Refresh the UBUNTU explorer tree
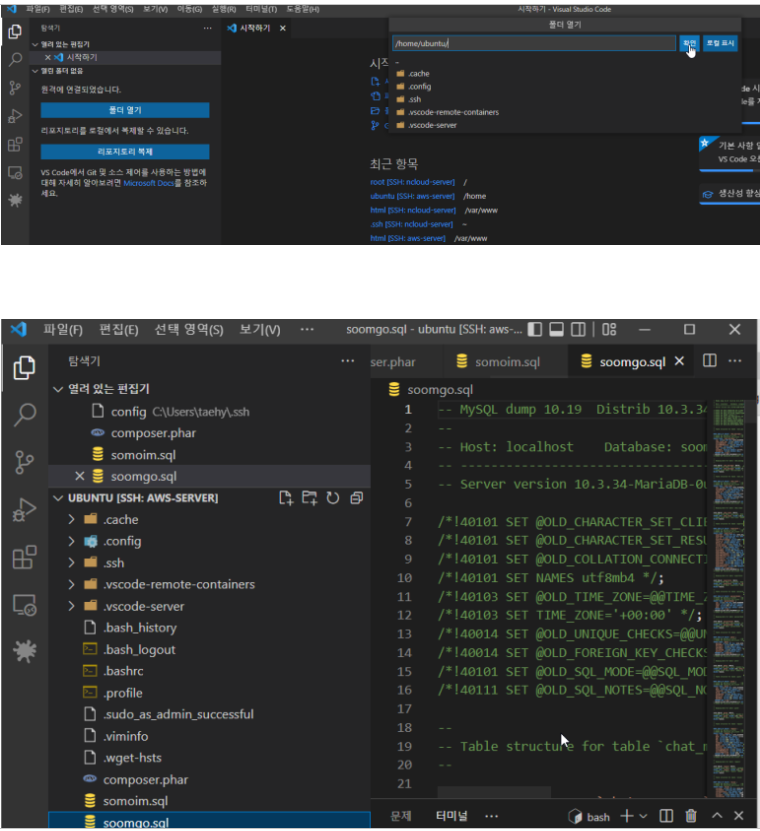The height and width of the screenshot is (831, 760). click(x=333, y=498)
